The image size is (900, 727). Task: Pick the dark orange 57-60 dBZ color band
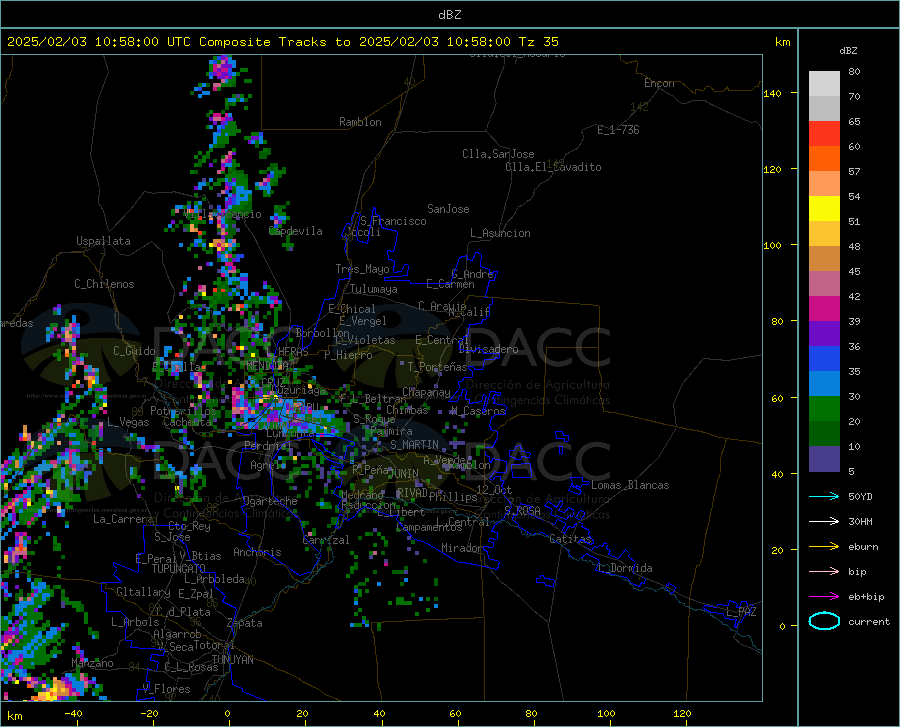click(x=824, y=159)
